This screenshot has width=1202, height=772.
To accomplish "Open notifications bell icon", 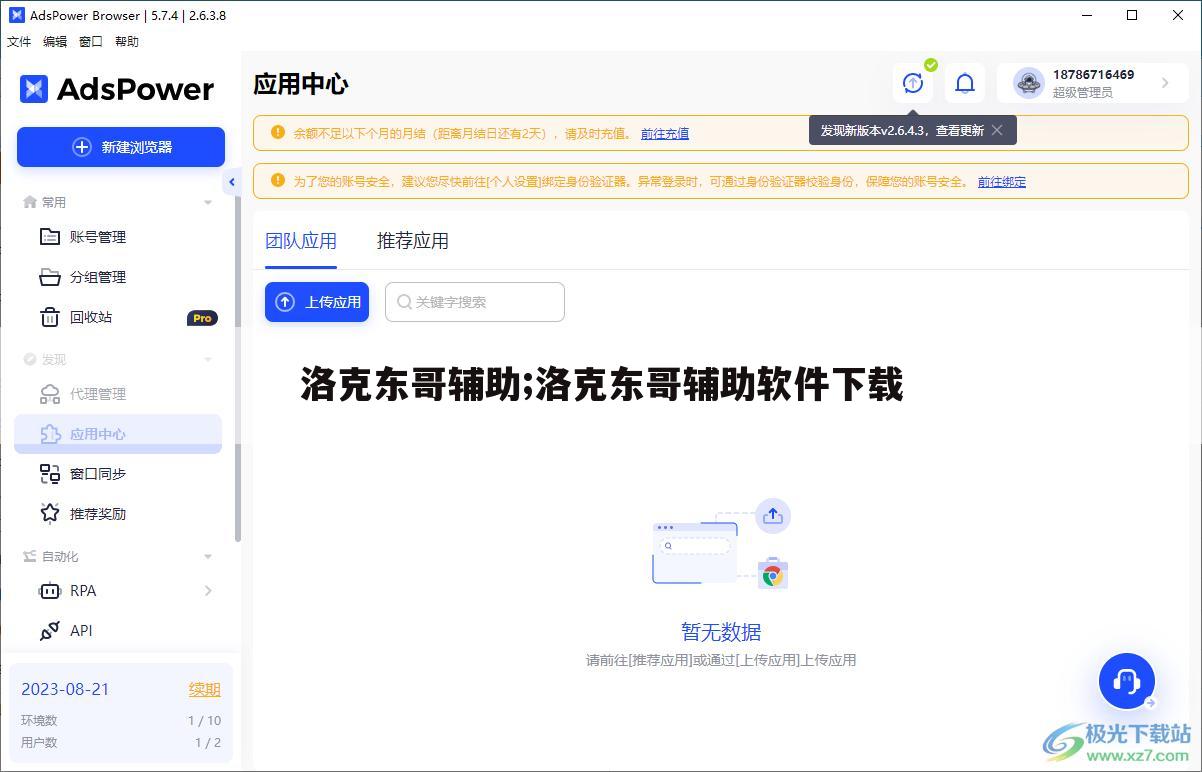I will [x=965, y=83].
